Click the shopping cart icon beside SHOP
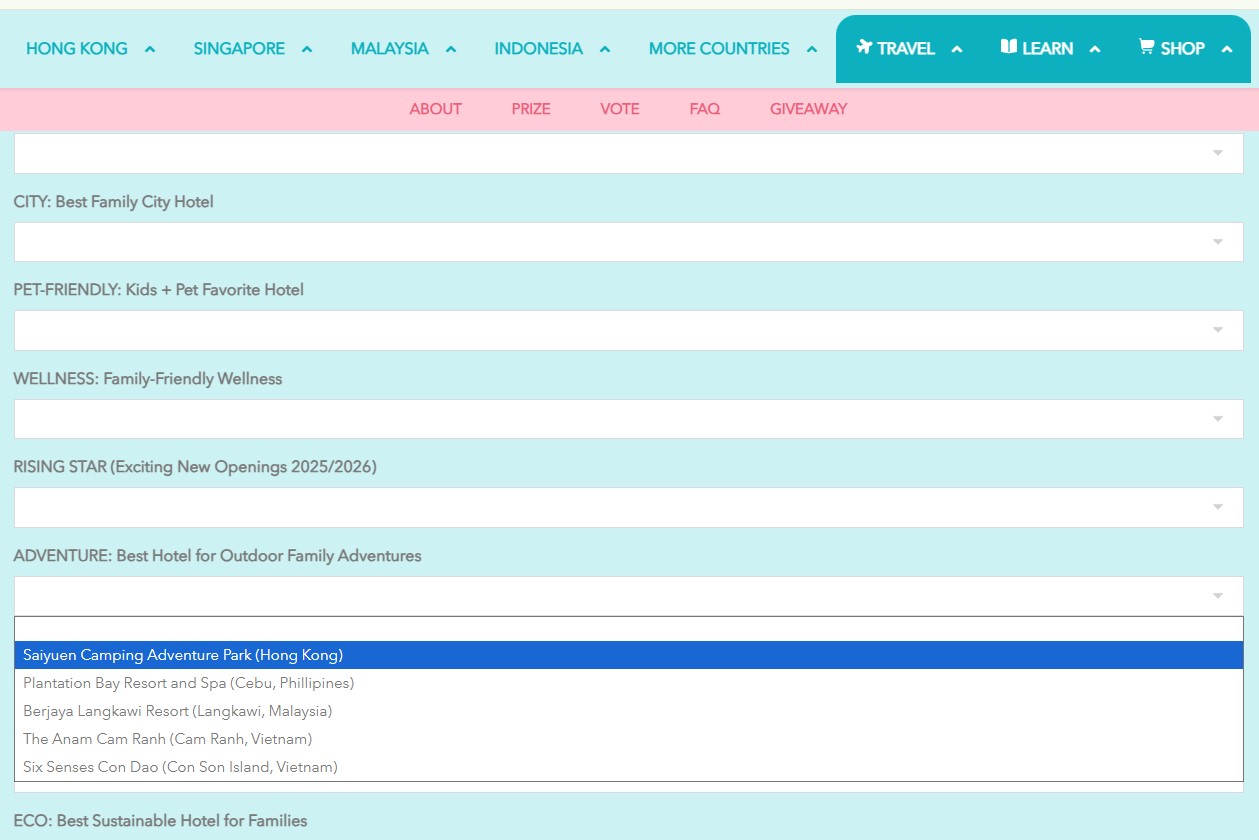 (x=1147, y=47)
